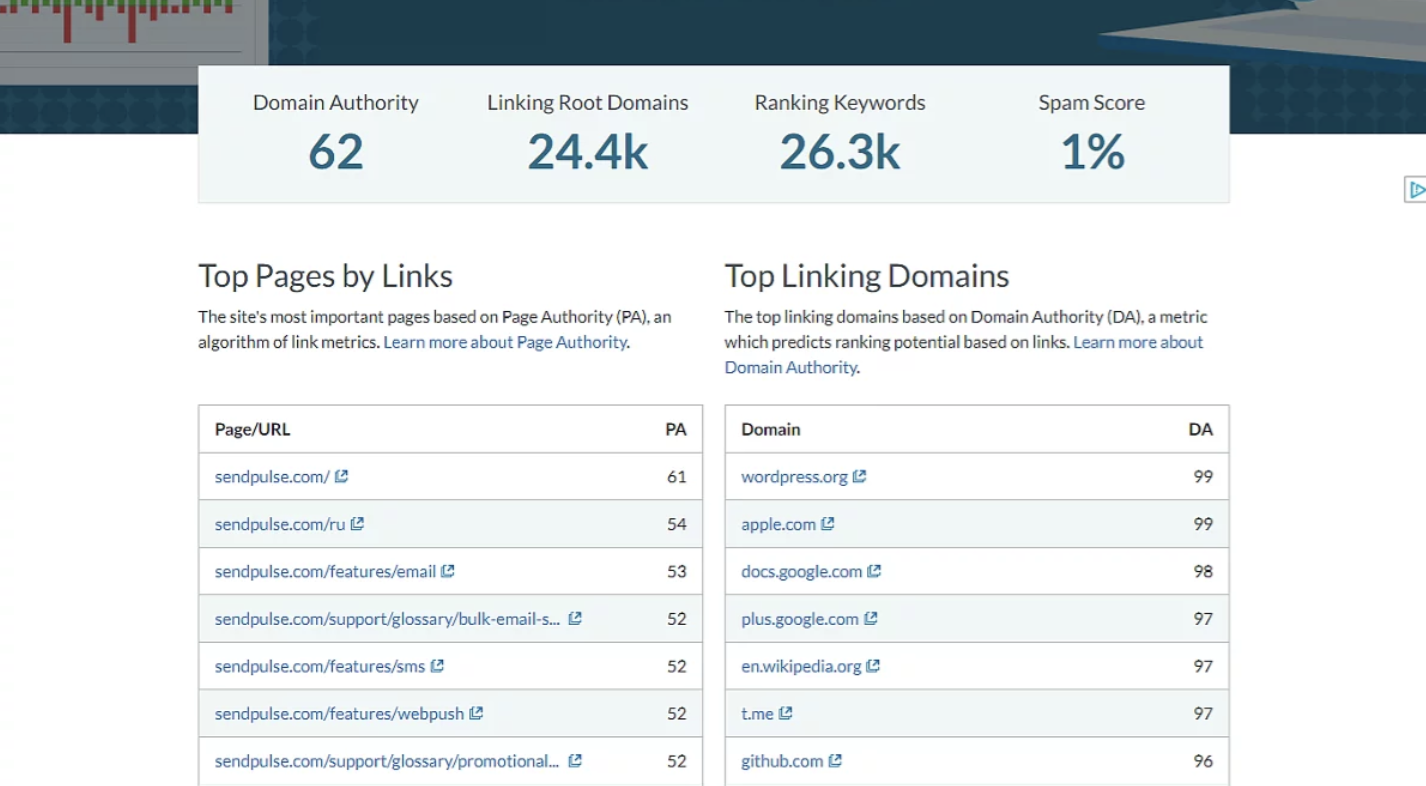Open the sendpulse.com/features/sms page link
The height and width of the screenshot is (786, 1426).
click(x=320, y=666)
